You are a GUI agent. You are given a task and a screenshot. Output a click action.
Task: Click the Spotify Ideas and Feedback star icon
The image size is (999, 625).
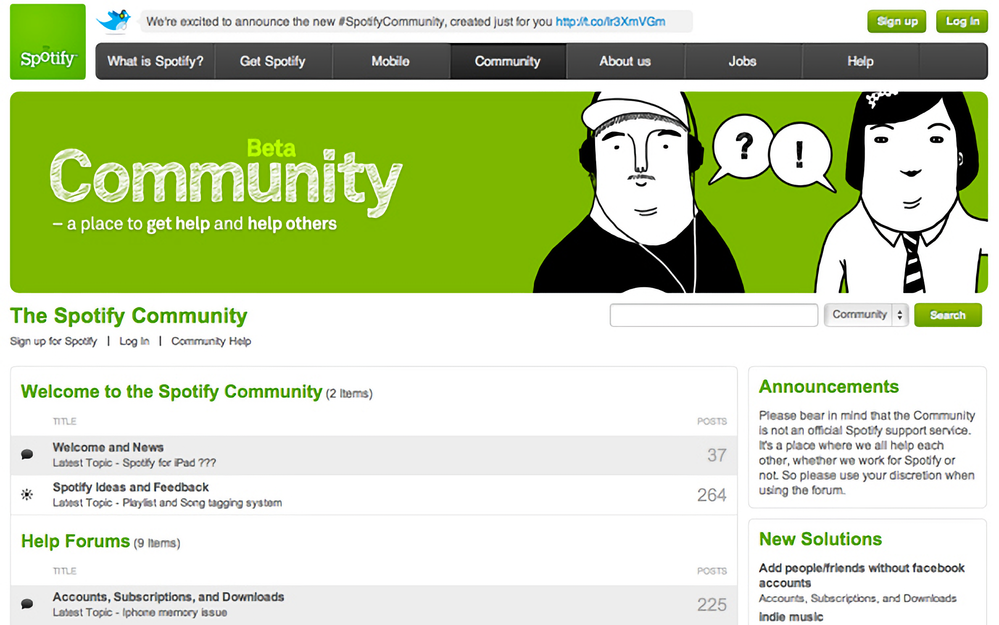[x=27, y=494]
